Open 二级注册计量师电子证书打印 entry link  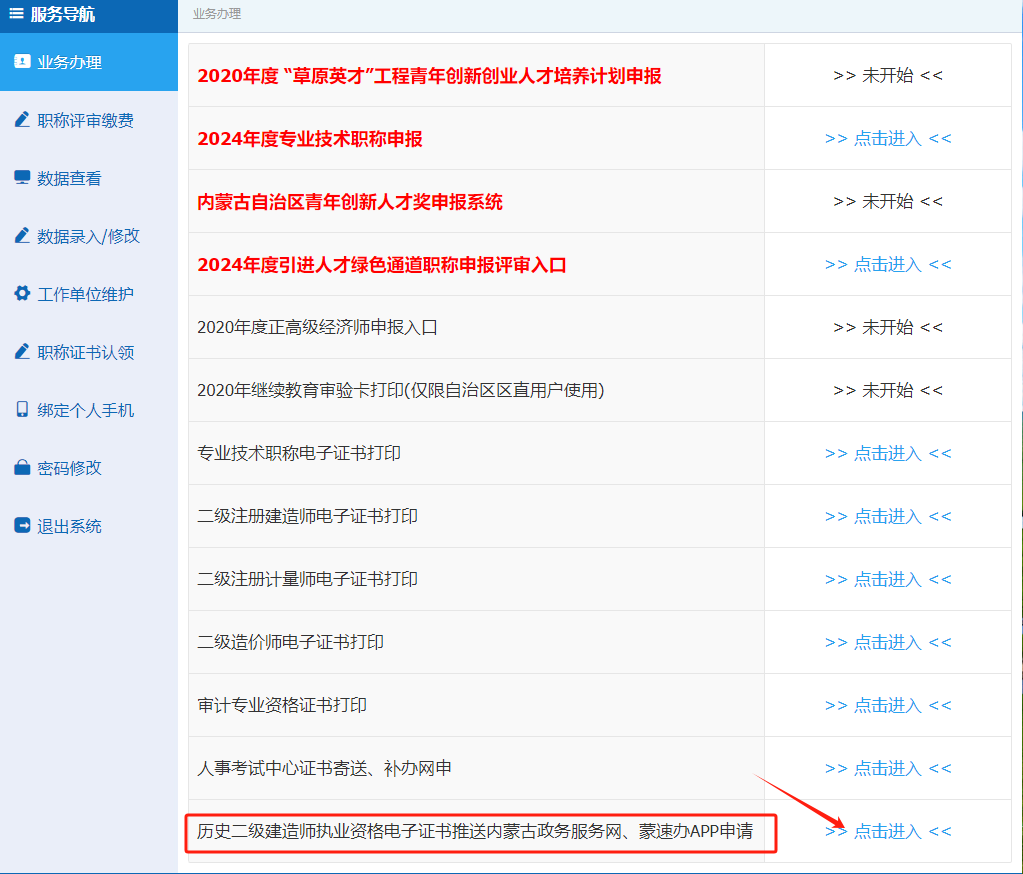coord(888,580)
